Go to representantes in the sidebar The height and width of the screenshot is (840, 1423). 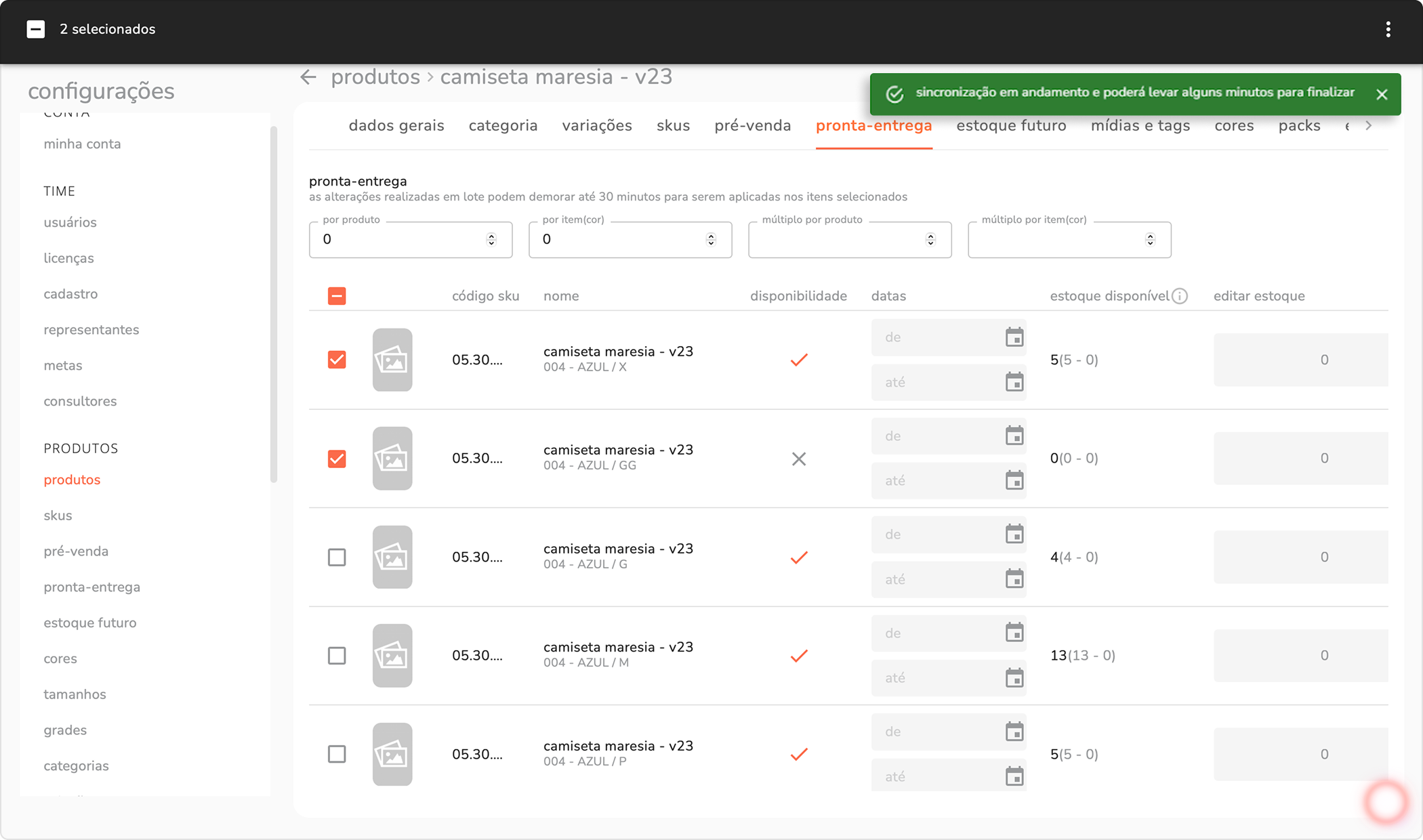coord(91,330)
